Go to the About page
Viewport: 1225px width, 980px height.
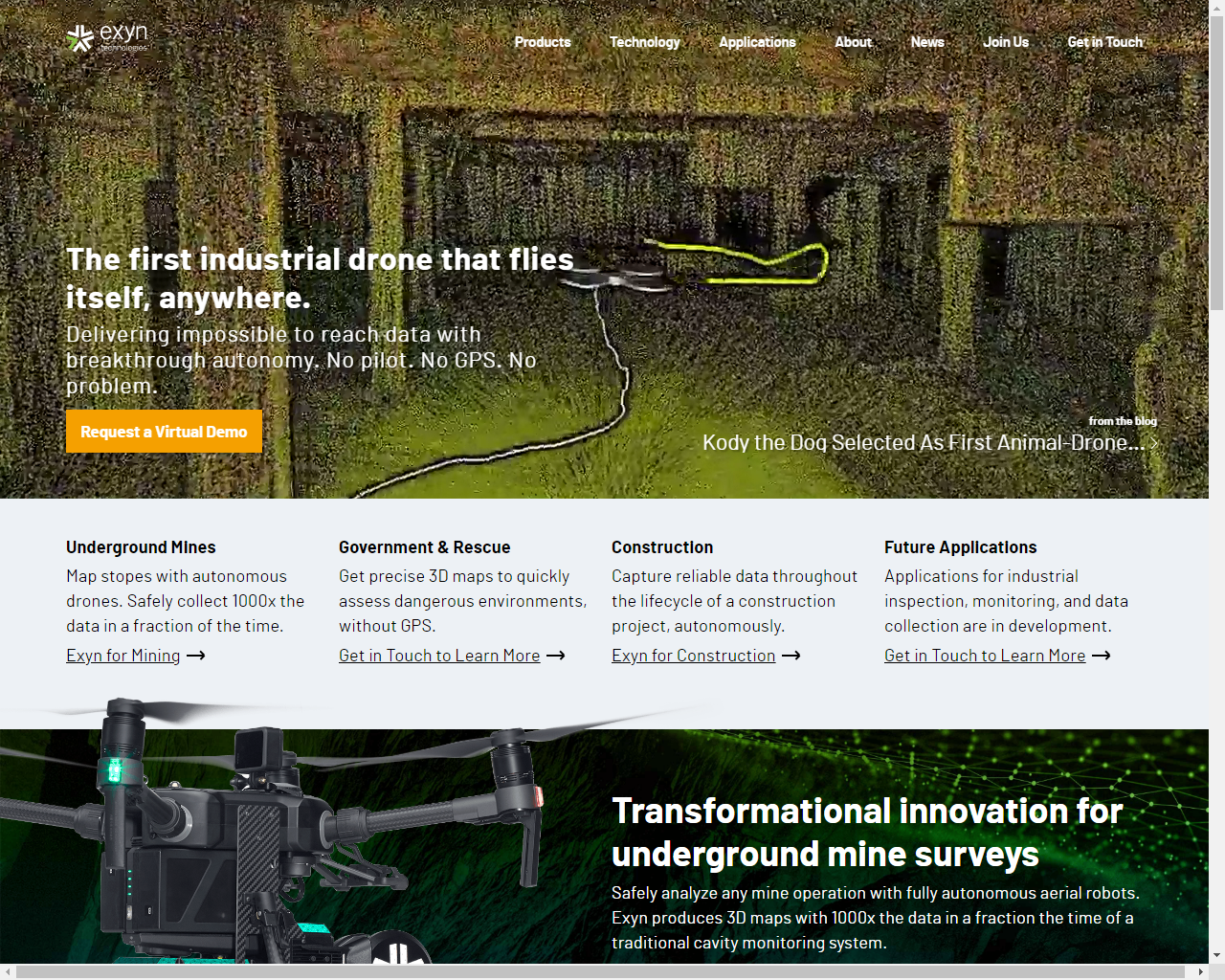coord(853,42)
